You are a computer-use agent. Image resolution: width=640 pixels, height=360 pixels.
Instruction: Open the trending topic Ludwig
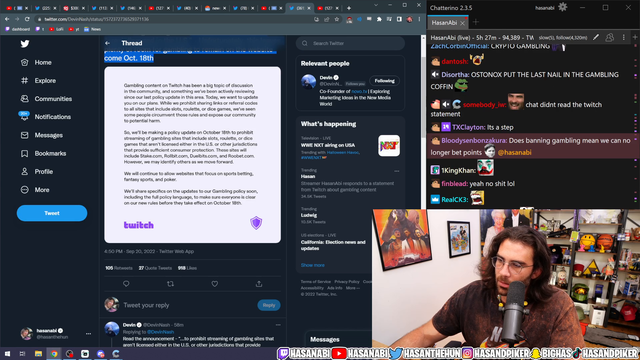309,215
